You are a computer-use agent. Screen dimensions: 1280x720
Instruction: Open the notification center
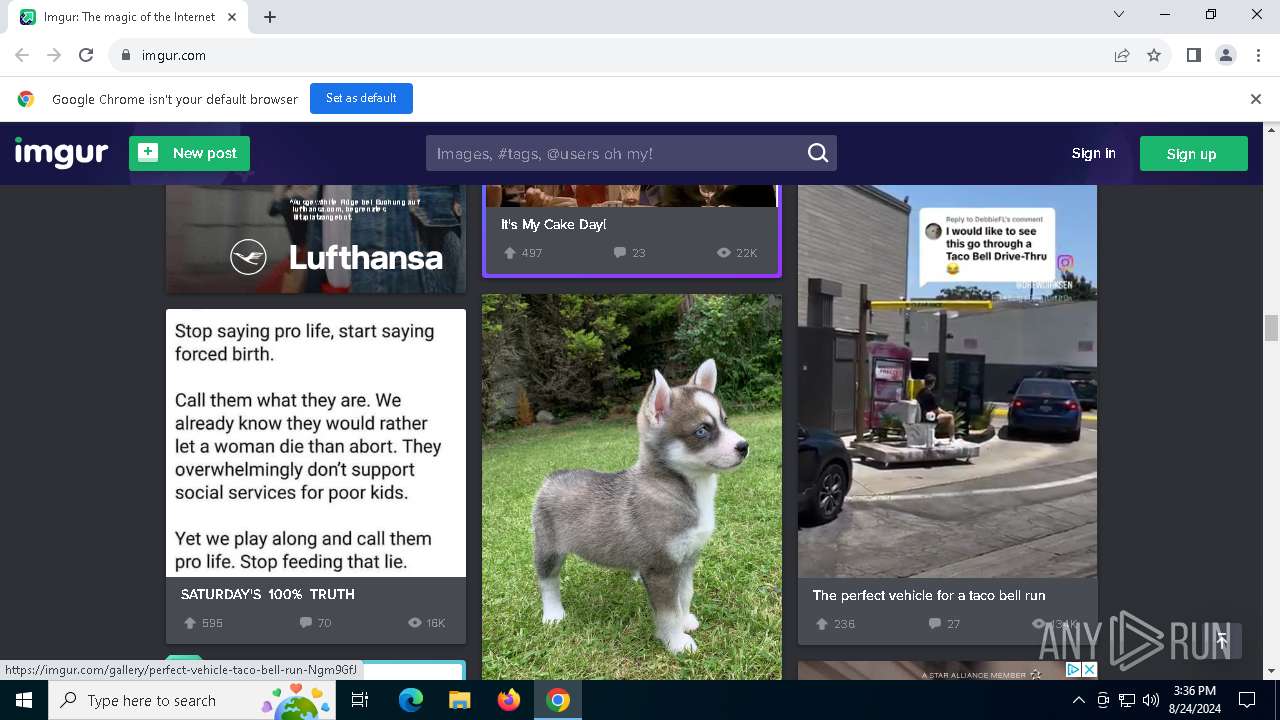coord(1247,700)
